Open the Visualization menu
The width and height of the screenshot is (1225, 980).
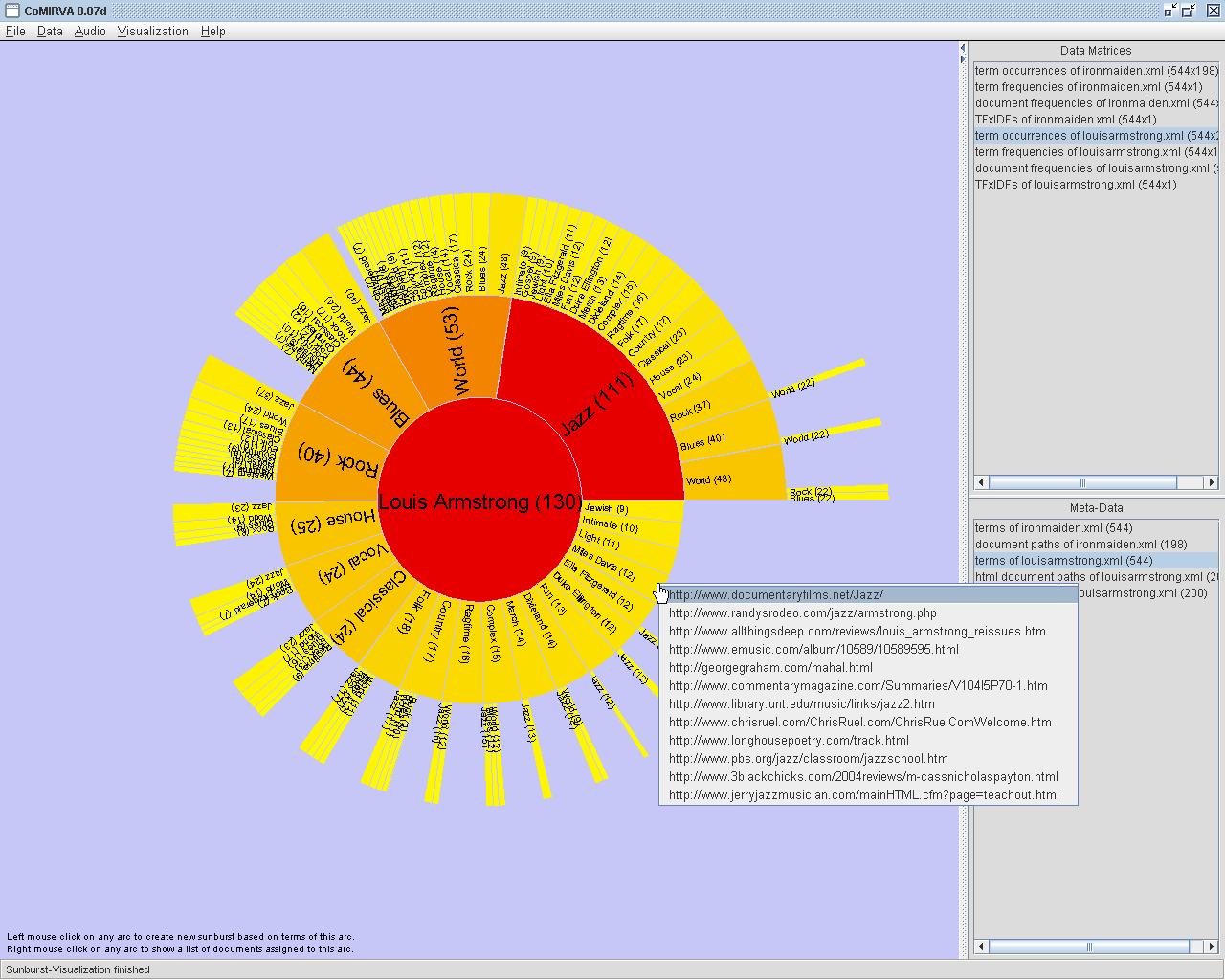tap(153, 31)
